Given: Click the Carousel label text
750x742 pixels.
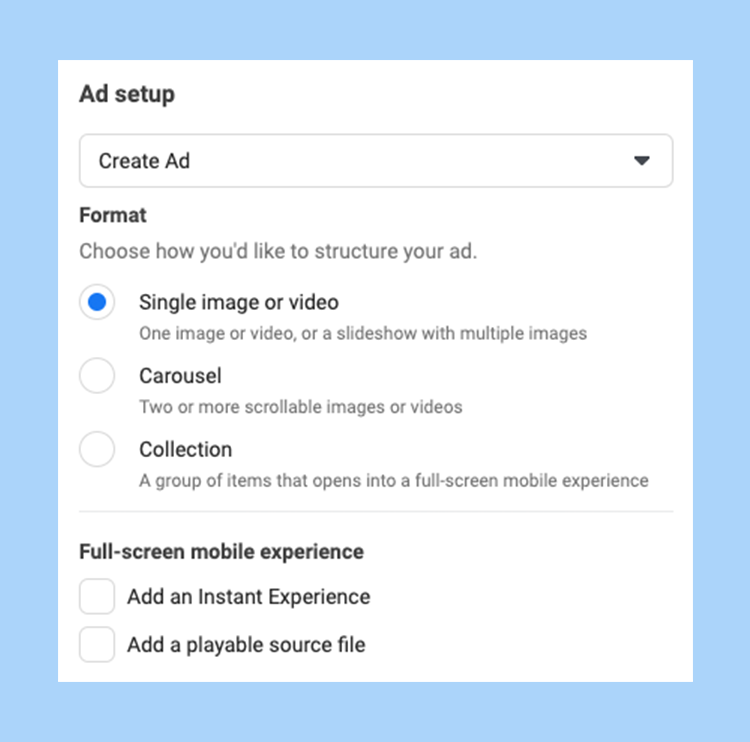Looking at the screenshot, I should pos(180,376).
